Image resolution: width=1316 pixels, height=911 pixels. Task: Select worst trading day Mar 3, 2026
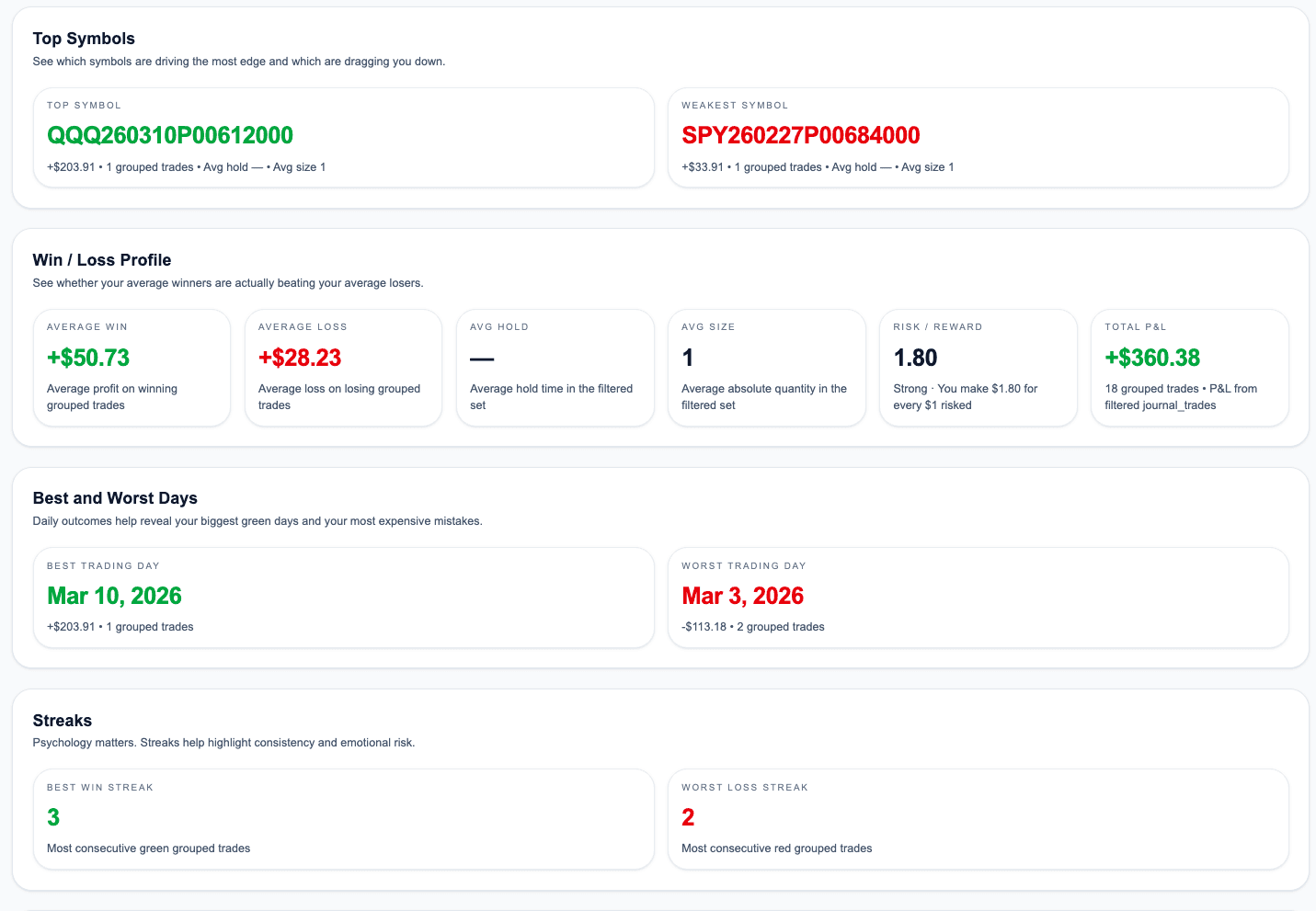click(743, 596)
